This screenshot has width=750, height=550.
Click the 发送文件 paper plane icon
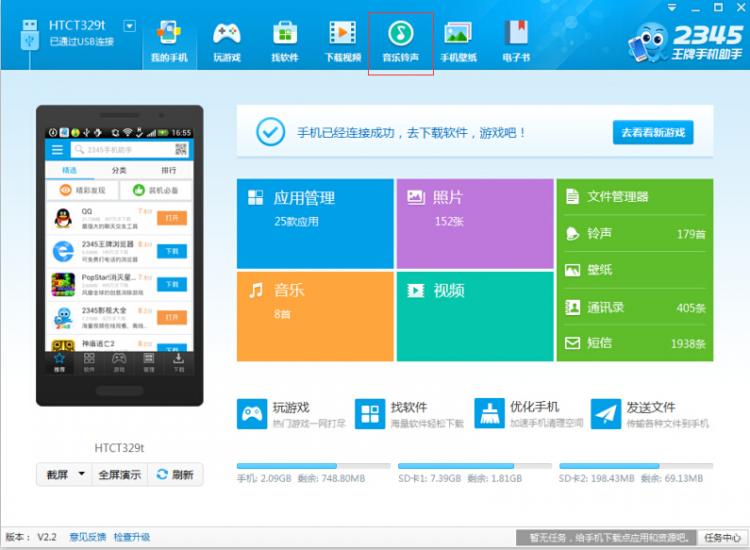(x=606, y=414)
